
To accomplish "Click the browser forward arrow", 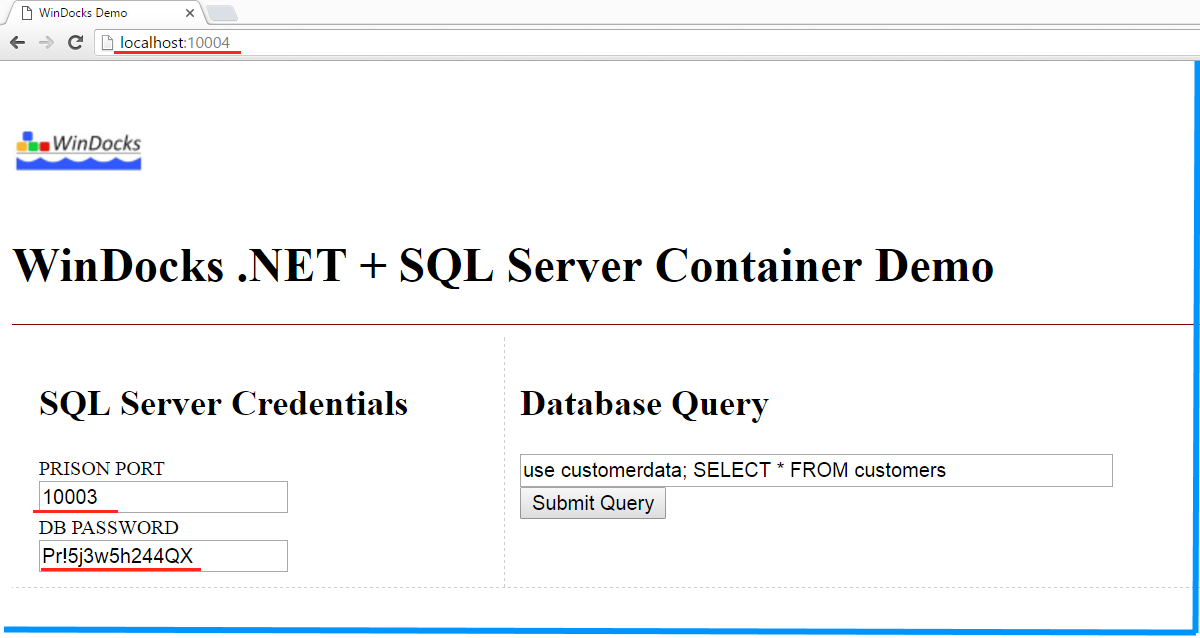I will point(46,42).
